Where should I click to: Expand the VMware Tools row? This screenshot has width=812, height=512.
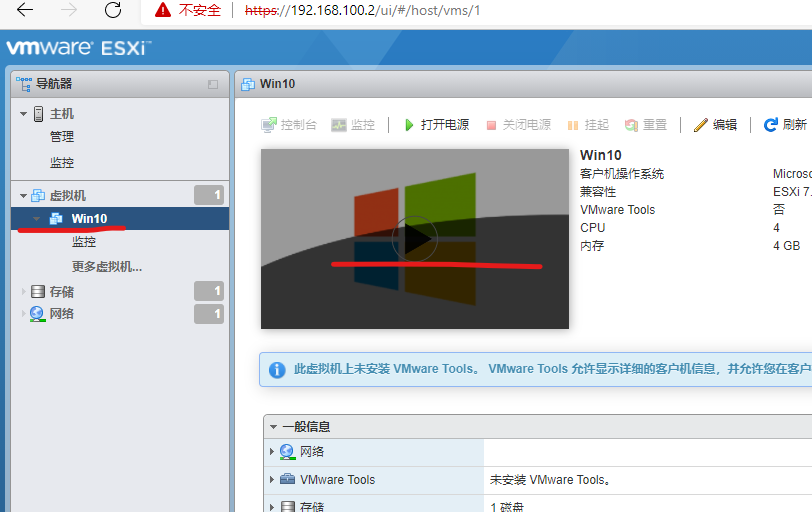coord(272,480)
